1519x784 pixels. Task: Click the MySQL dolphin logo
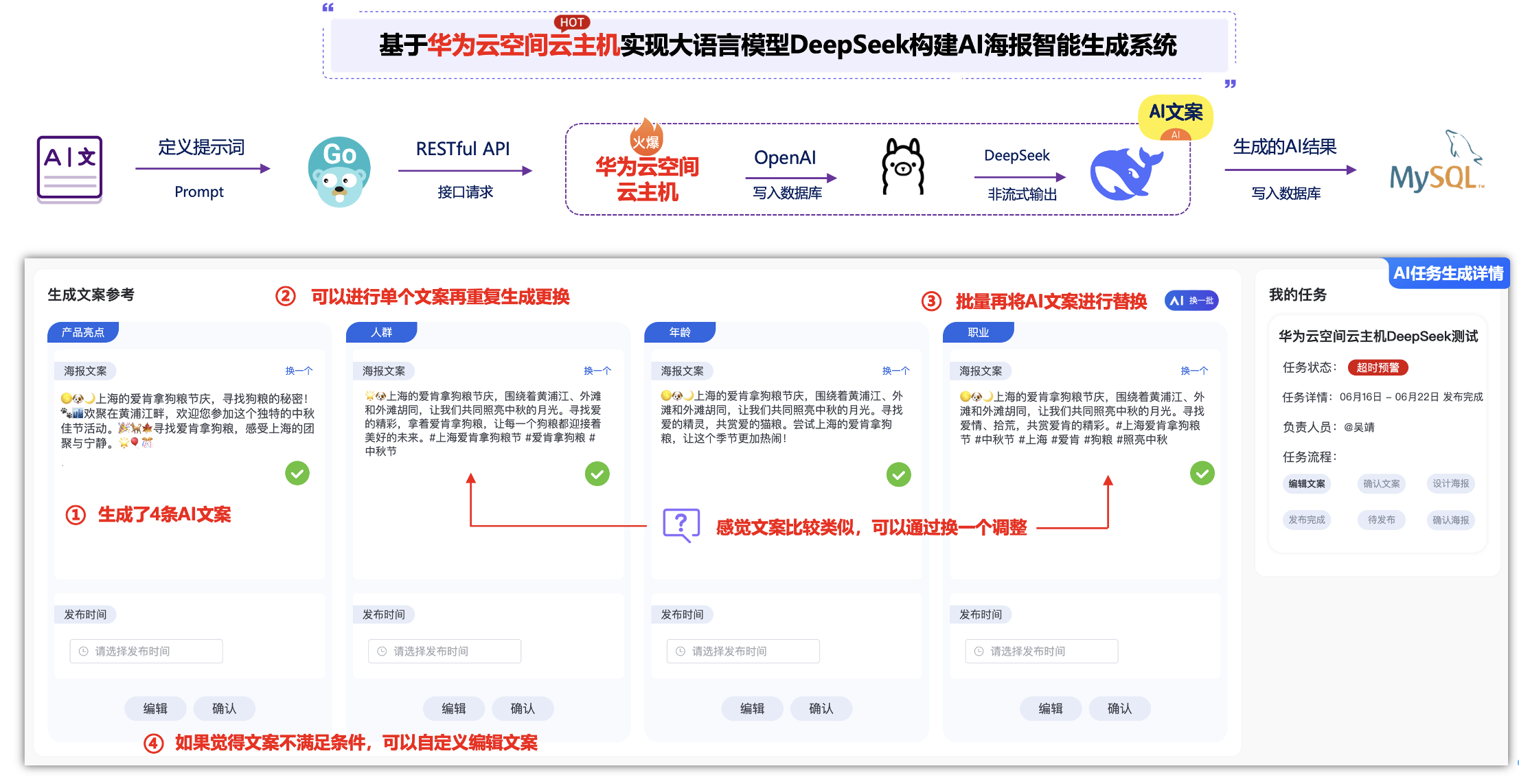[1436, 162]
